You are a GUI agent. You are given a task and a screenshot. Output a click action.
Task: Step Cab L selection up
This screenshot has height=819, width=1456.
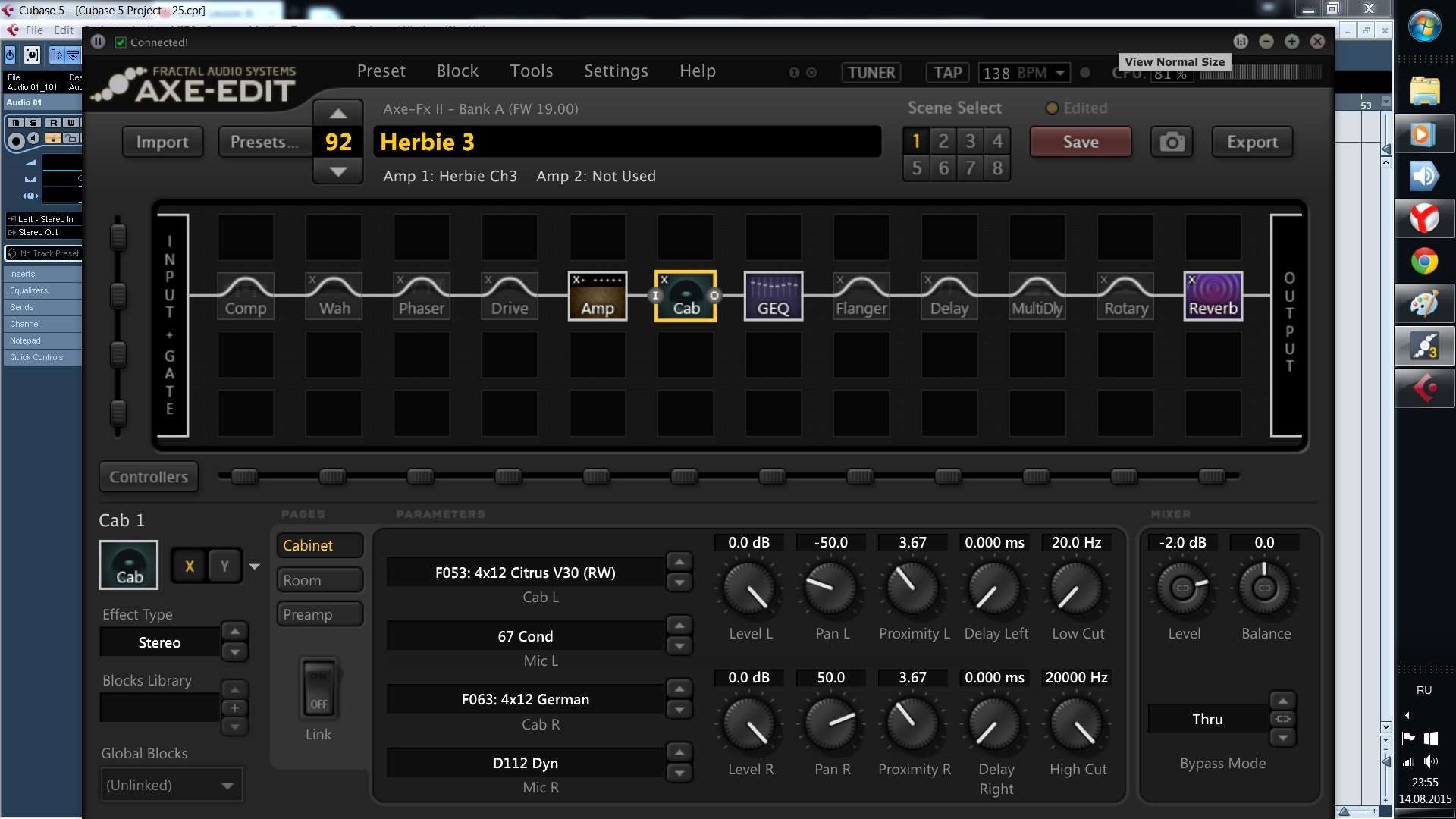(679, 562)
